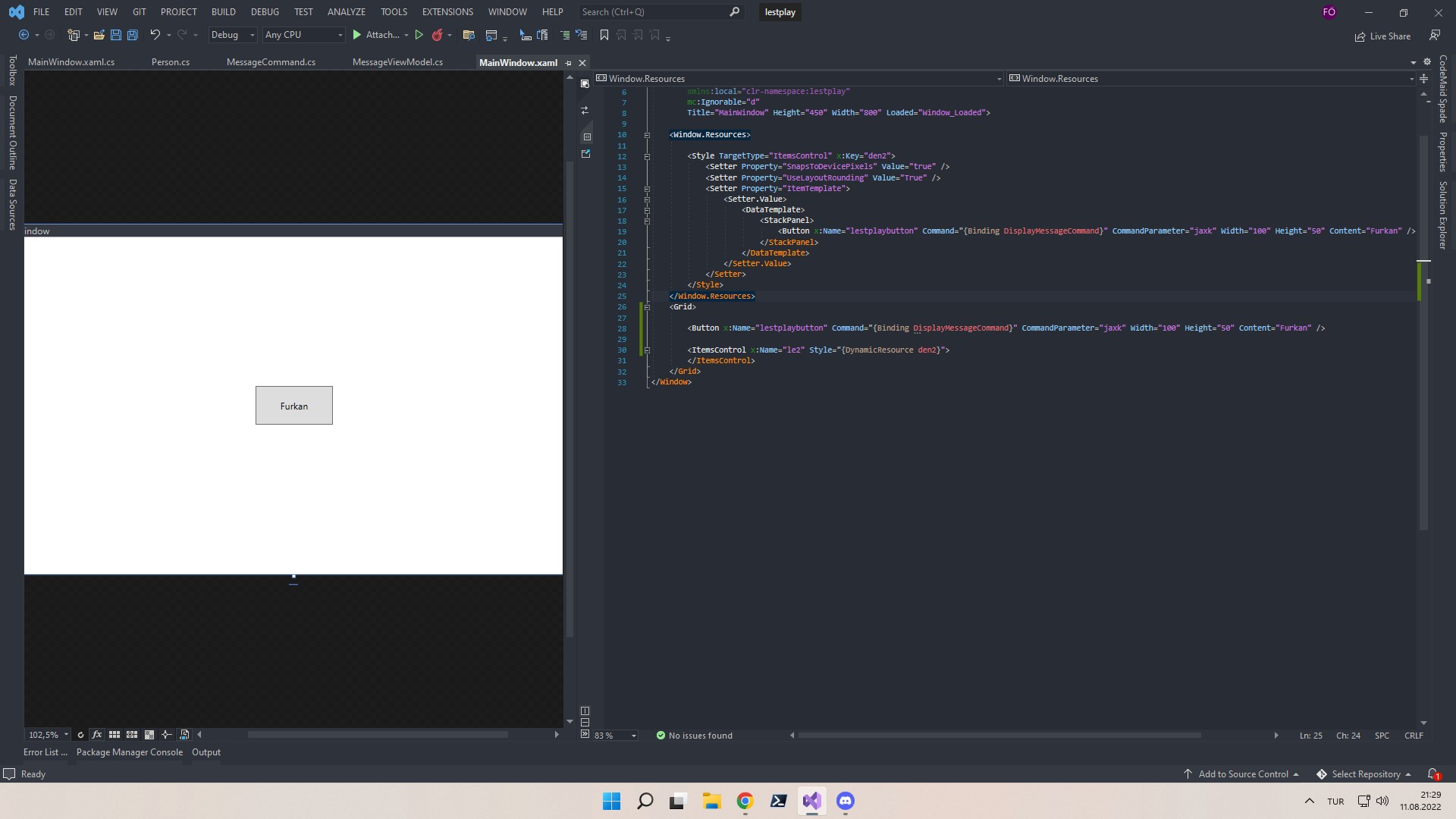Image resolution: width=1456 pixels, height=819 pixels.
Task: Toggle artboard background checker button
Action: pyautogui.click(x=149, y=735)
